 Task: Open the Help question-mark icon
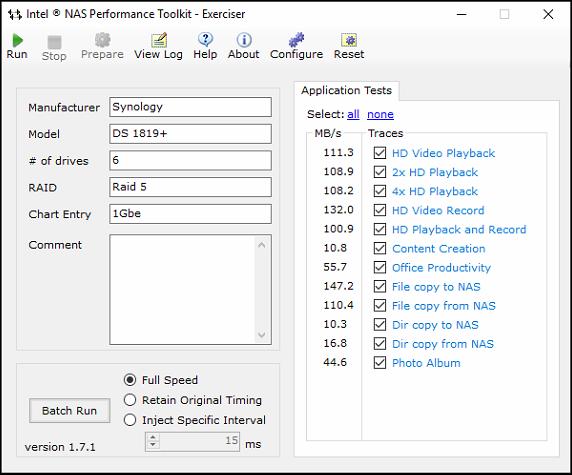click(205, 39)
